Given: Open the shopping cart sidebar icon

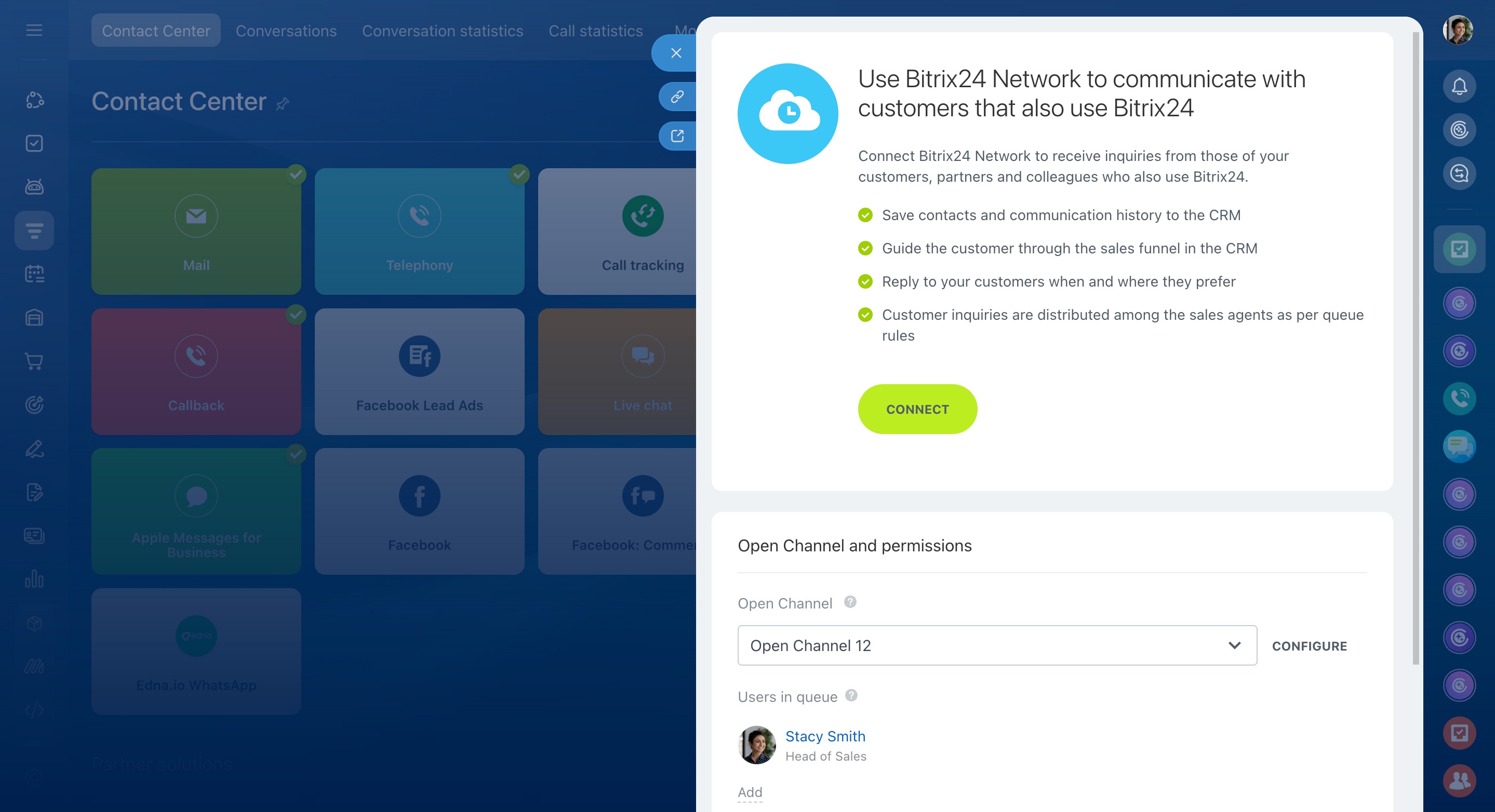Looking at the screenshot, I should (x=34, y=361).
